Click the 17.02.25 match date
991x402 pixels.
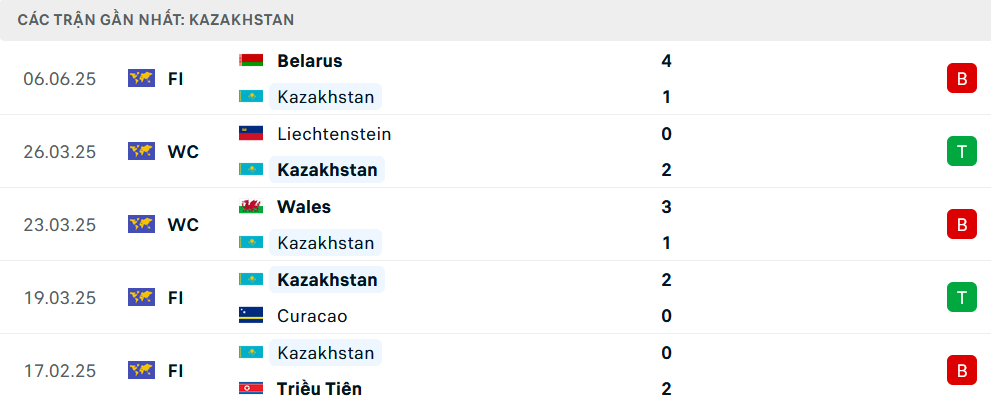pos(60,371)
